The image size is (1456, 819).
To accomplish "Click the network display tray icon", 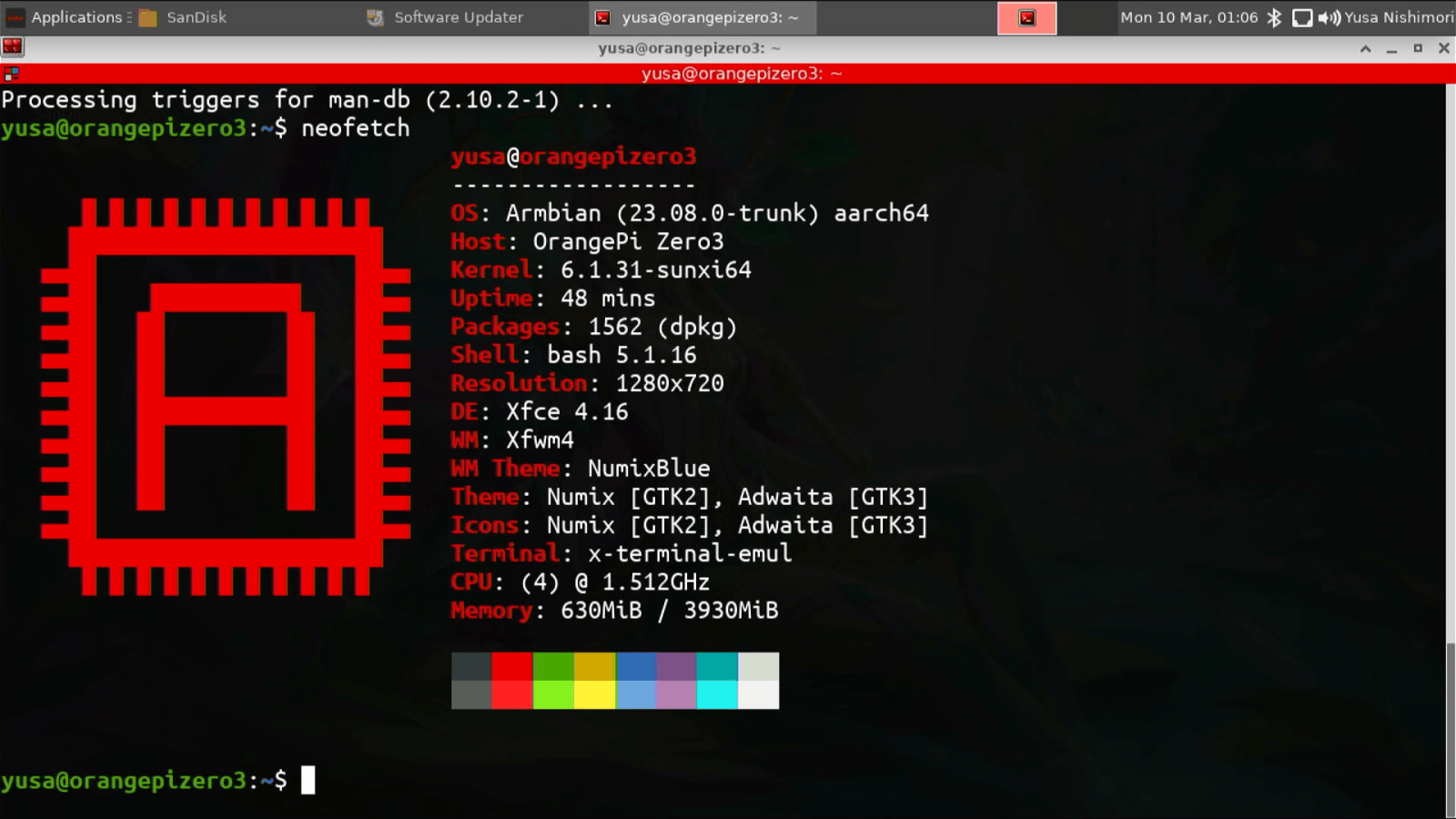I will click(x=1302, y=17).
